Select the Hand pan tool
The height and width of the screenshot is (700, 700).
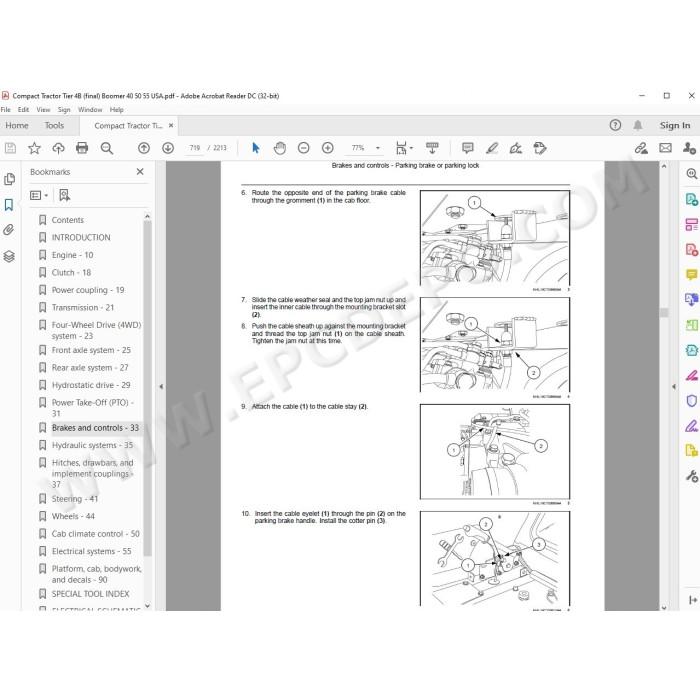tap(280, 148)
